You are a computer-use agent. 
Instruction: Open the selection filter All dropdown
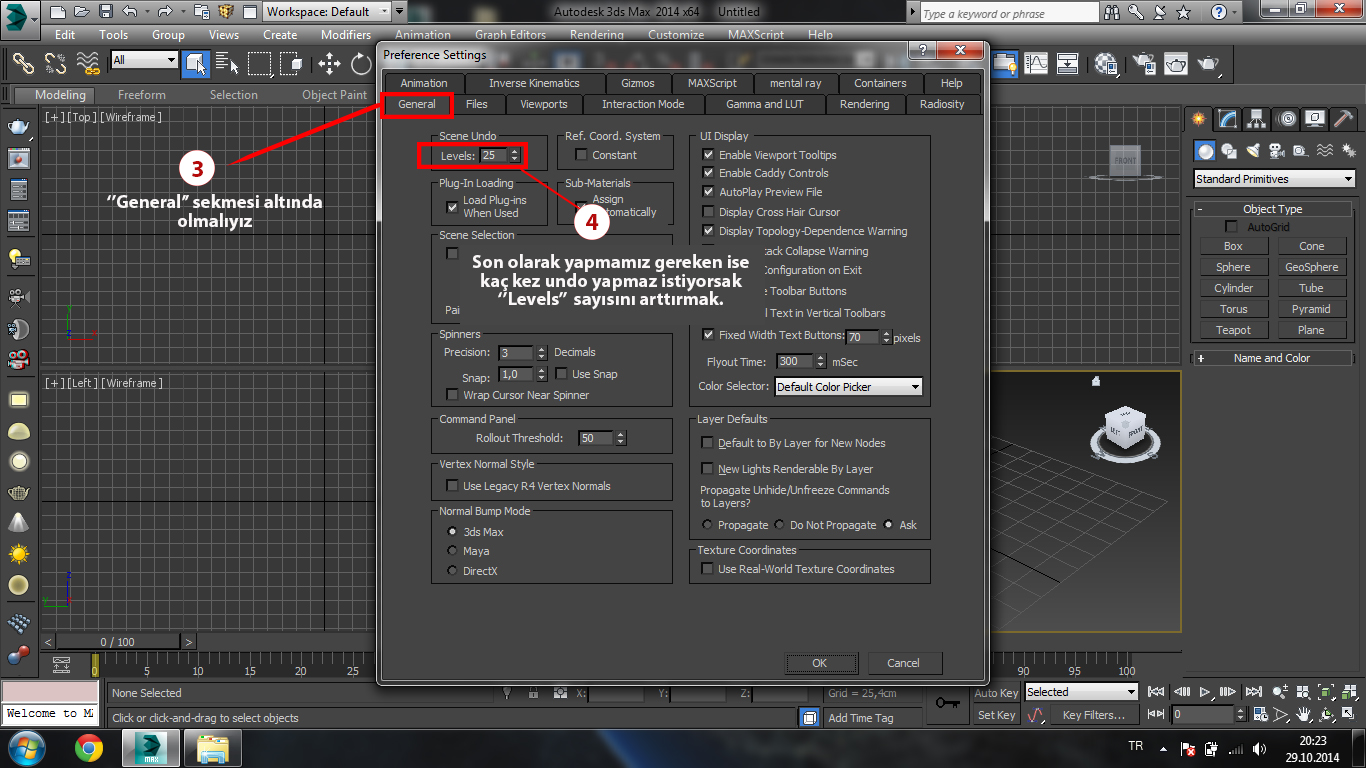pyautogui.click(x=144, y=60)
